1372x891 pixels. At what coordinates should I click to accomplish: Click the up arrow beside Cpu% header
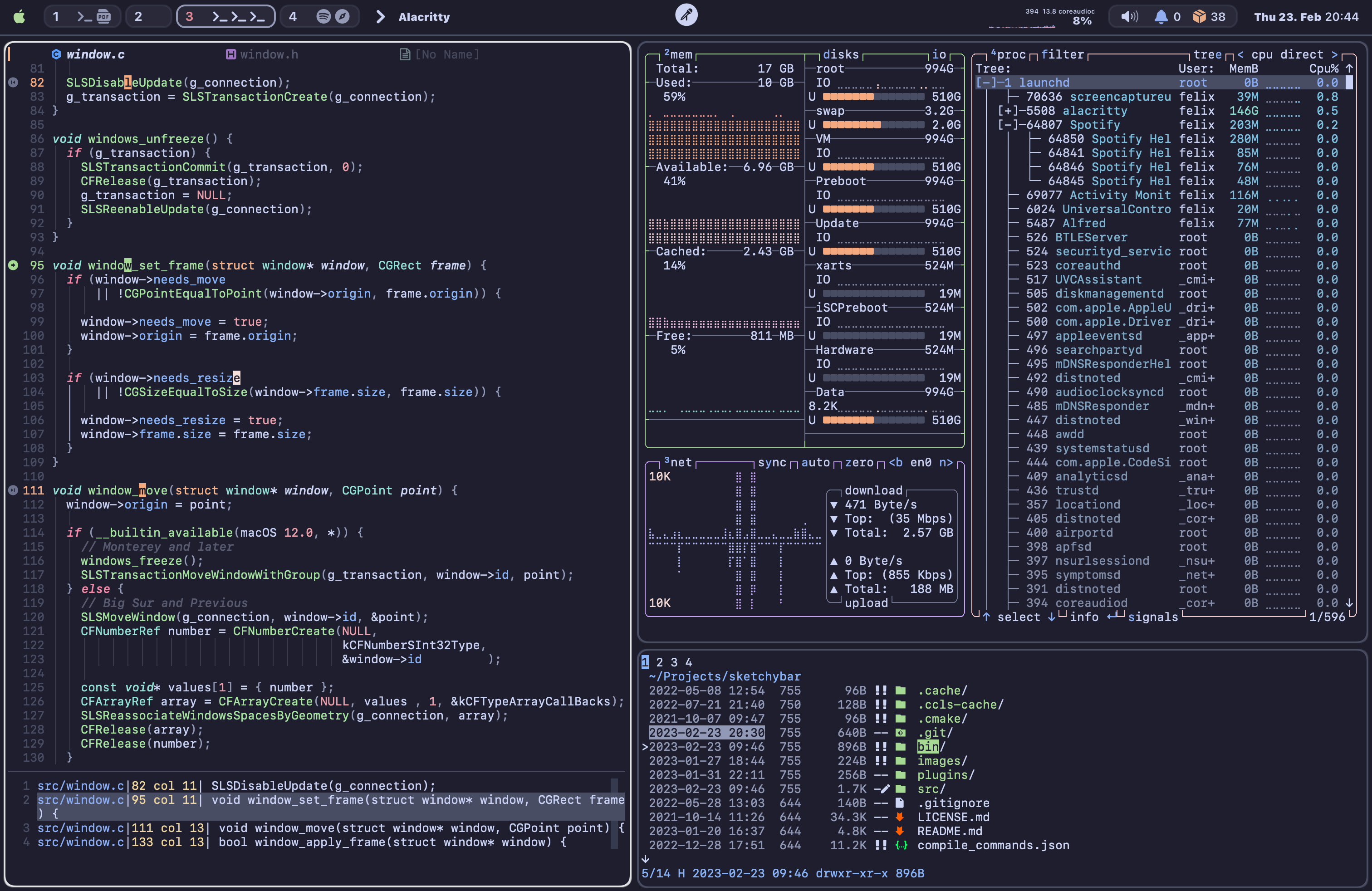click(1349, 69)
